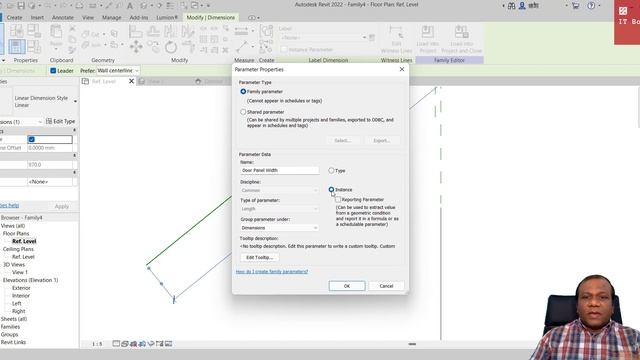Click the Aligned Dimension measure icon
This screenshot has height=360, width=640.
tap(242, 31)
